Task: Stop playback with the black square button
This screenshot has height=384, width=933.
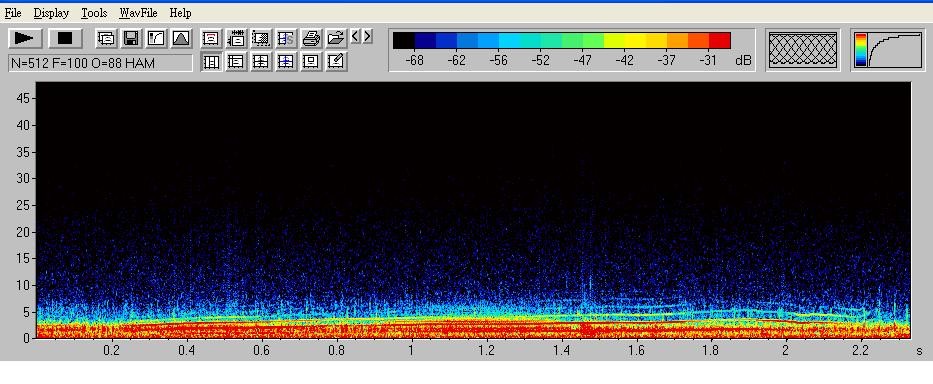Action: coord(65,39)
